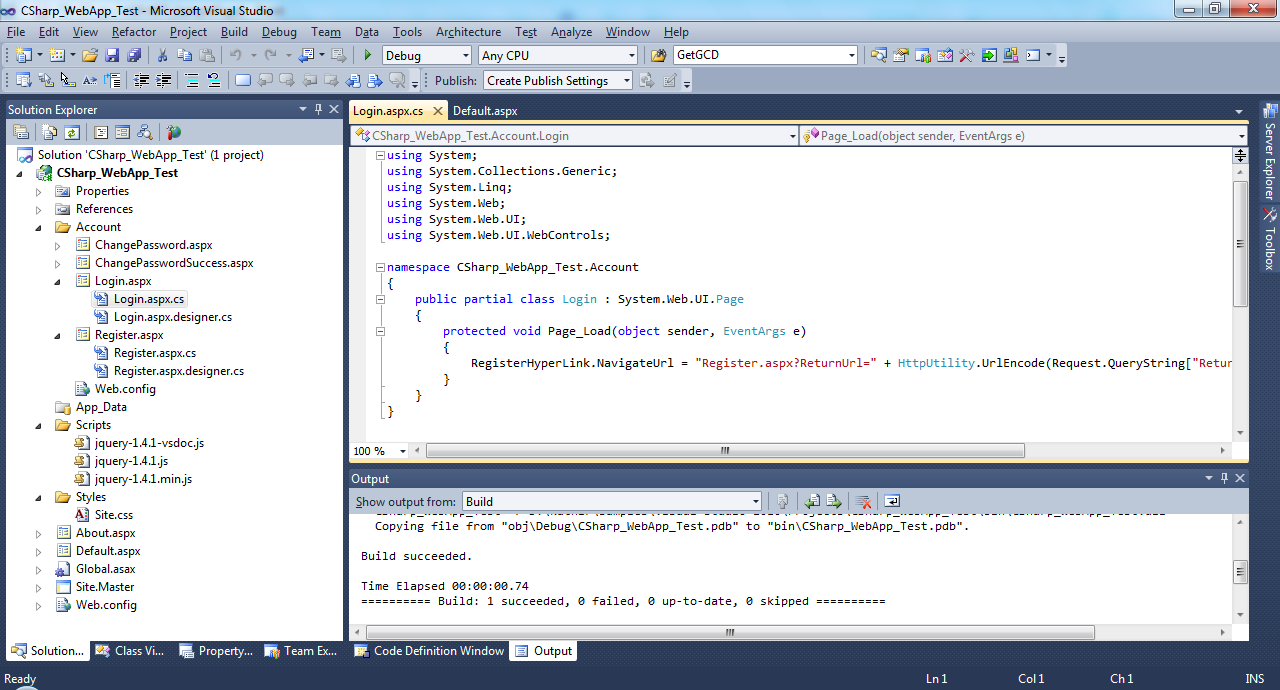The height and width of the screenshot is (690, 1280).
Task: Click the Cut scissors icon in toolbar
Action: click(x=162, y=56)
